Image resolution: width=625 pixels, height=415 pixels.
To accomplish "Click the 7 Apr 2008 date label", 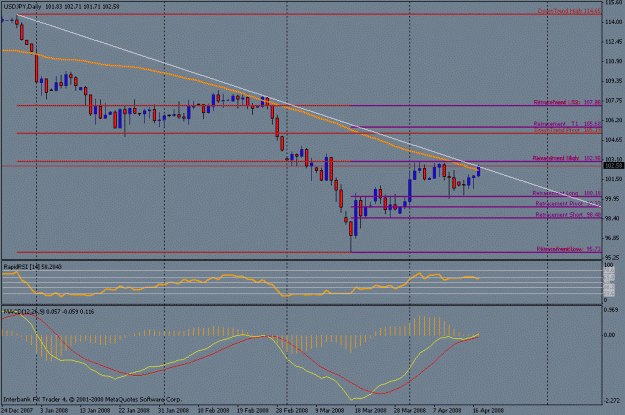I will coord(448,410).
